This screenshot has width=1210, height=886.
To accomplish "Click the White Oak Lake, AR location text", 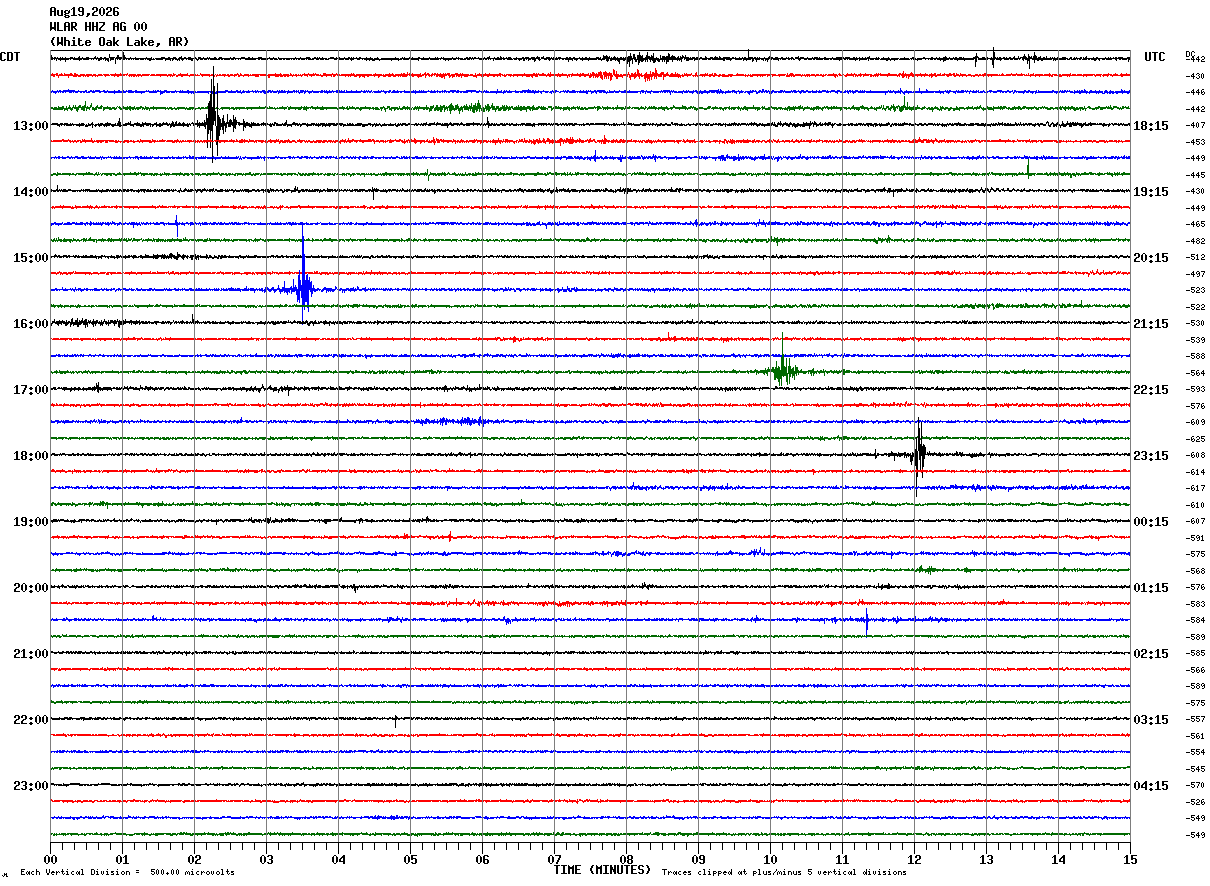I will [119, 42].
